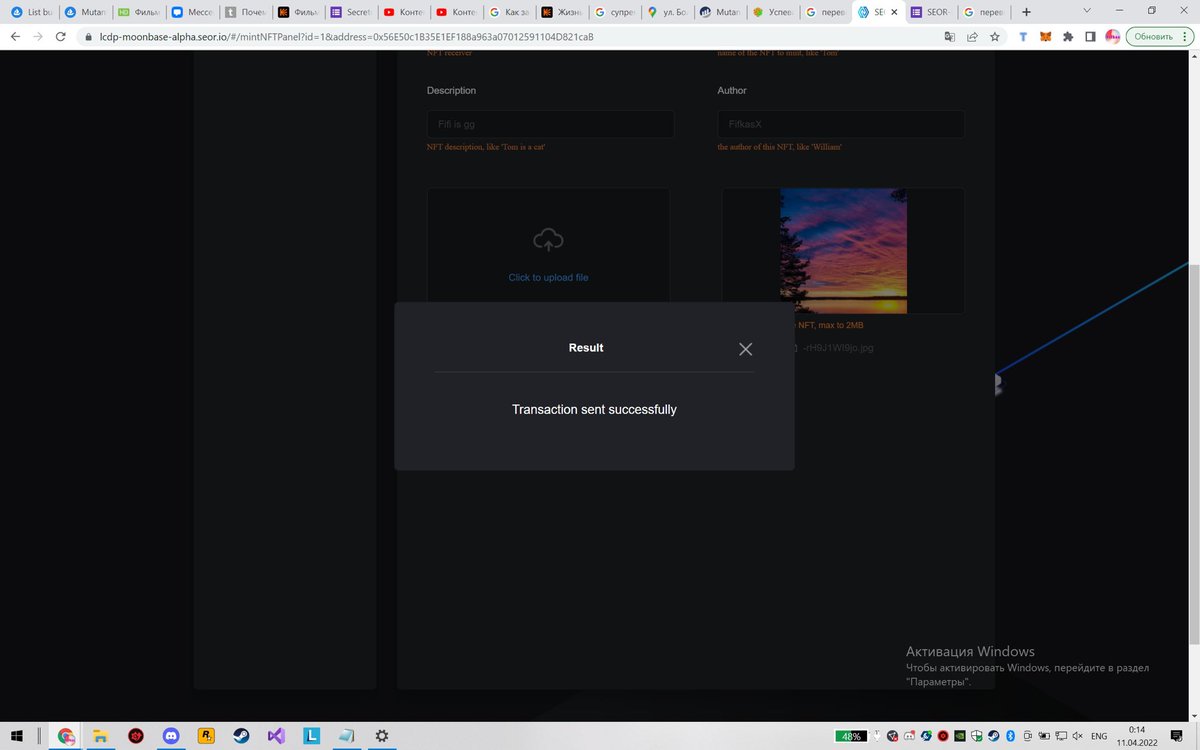Open the MetaMask fox extension

pos(1046,36)
